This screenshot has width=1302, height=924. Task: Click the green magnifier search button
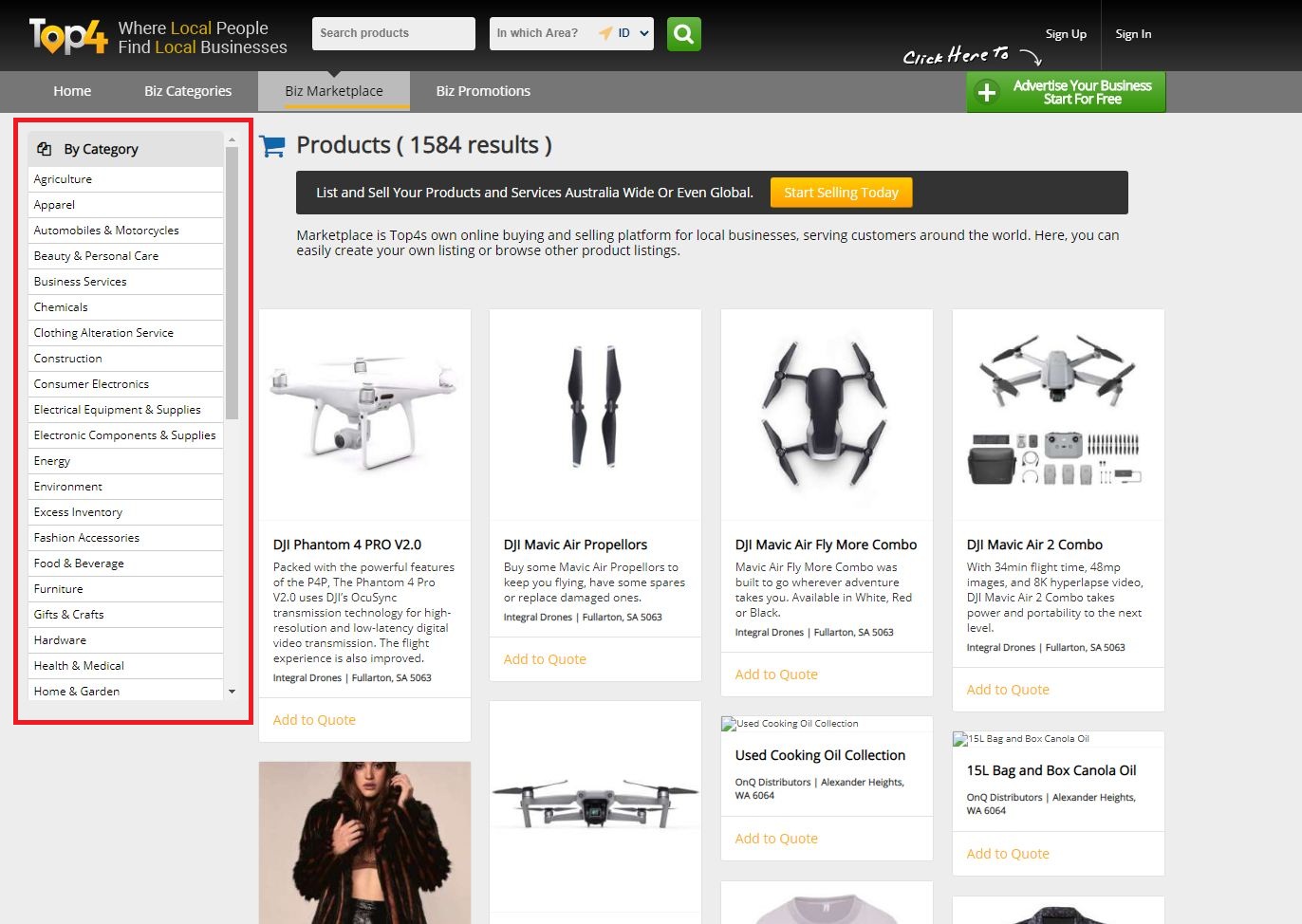683,34
